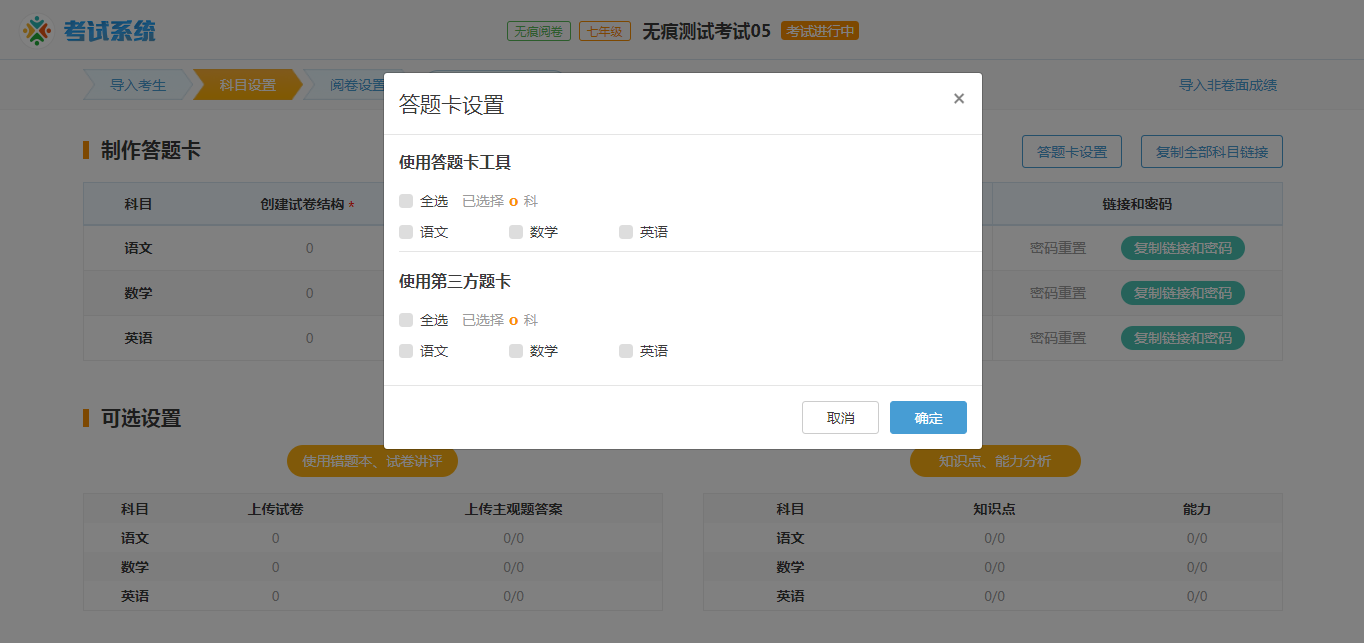Click the 上传试卷 column header
Viewport: 1364px width, 643px height.
(x=276, y=509)
